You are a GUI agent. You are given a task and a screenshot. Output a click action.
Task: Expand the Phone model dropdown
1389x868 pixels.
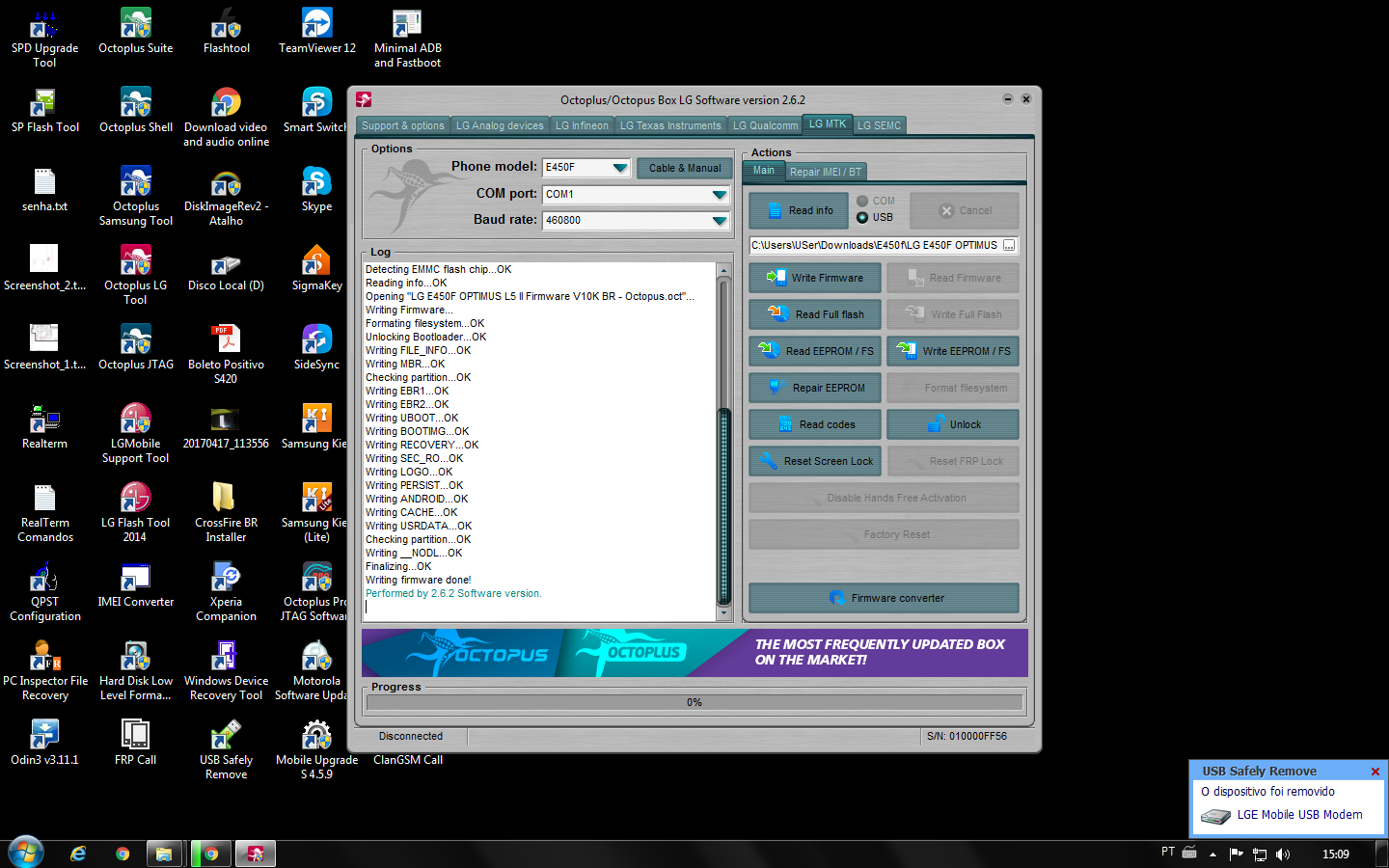(619, 168)
